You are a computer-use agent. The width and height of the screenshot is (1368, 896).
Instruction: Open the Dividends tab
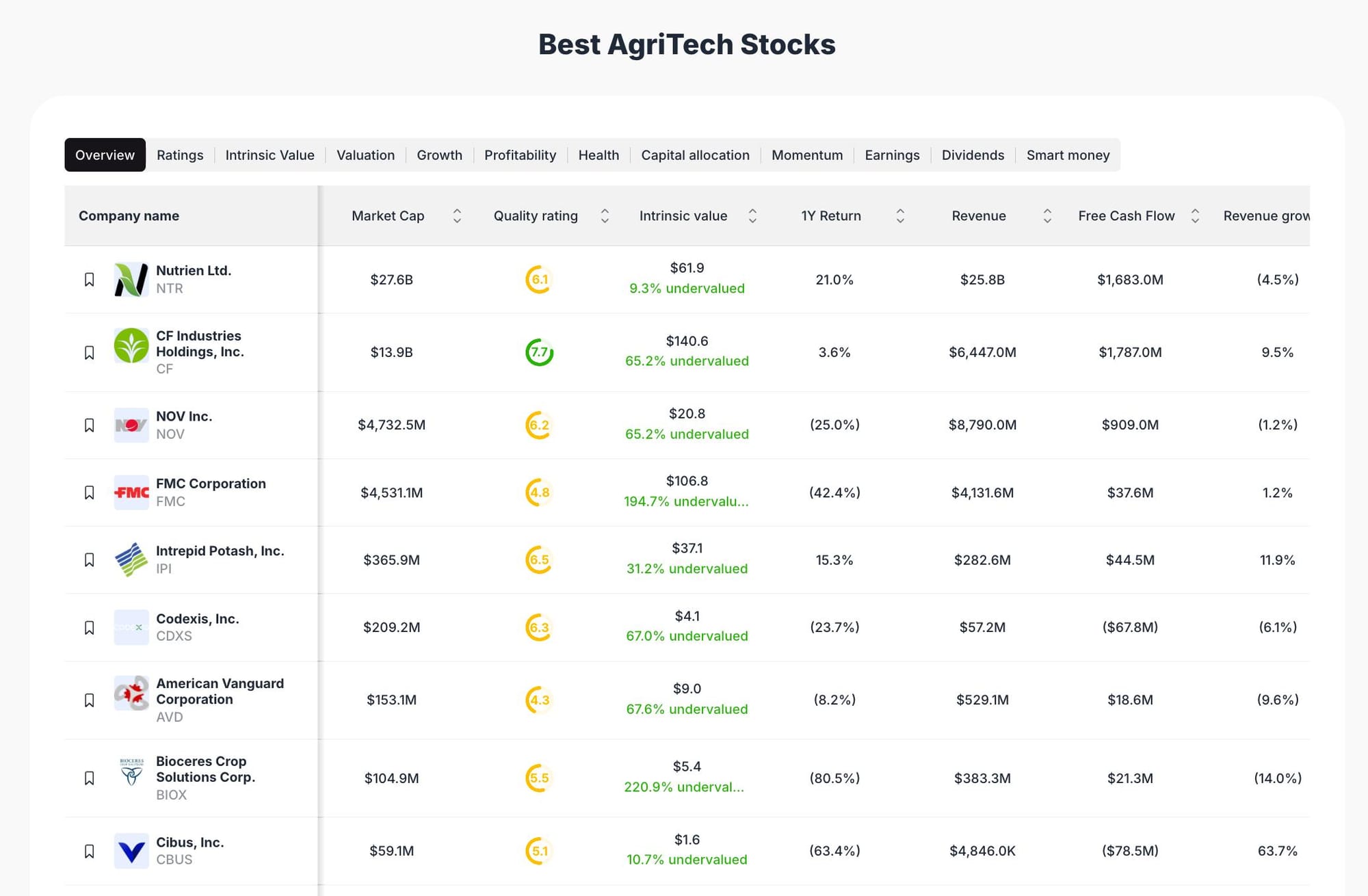973,155
